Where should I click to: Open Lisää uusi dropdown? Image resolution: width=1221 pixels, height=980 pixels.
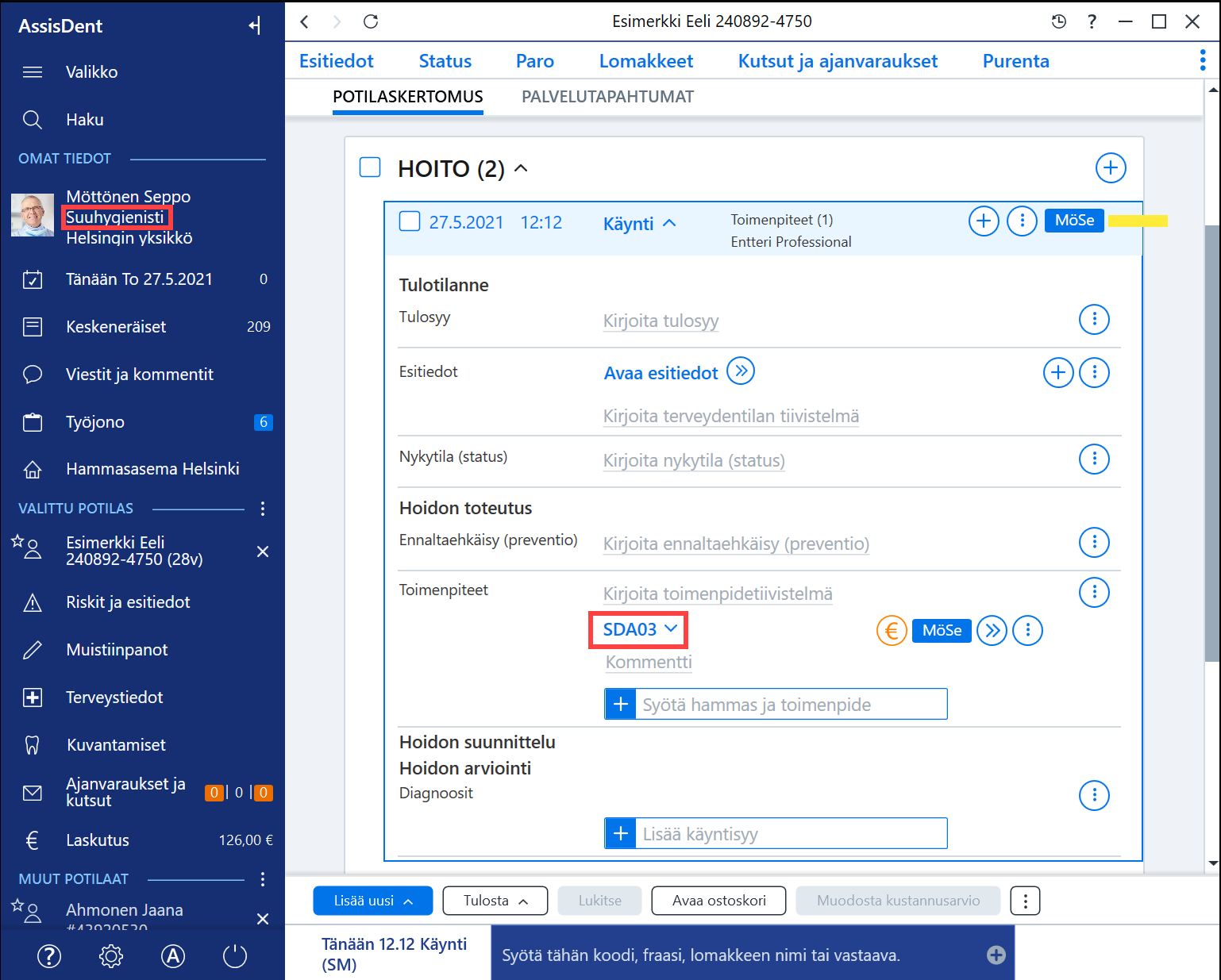tap(373, 901)
